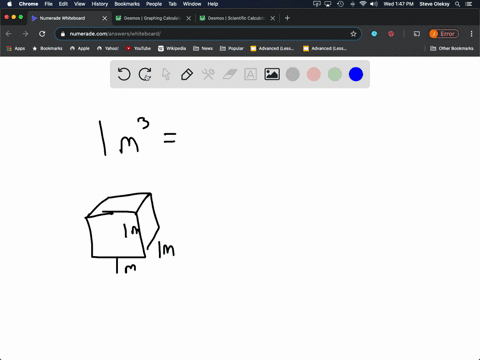Open the Other Bookmarks folder
Image resolution: width=480 pixels, height=360 pixels.
tap(452, 48)
